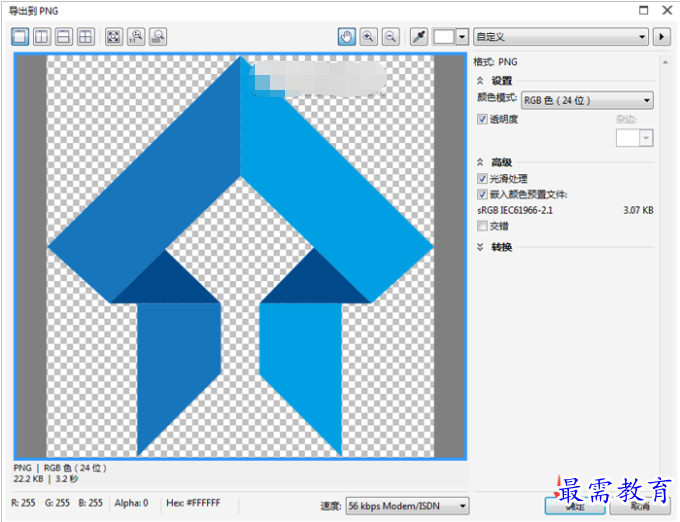Collapse the 设置 section
This screenshot has height=522, width=680.
(x=480, y=81)
